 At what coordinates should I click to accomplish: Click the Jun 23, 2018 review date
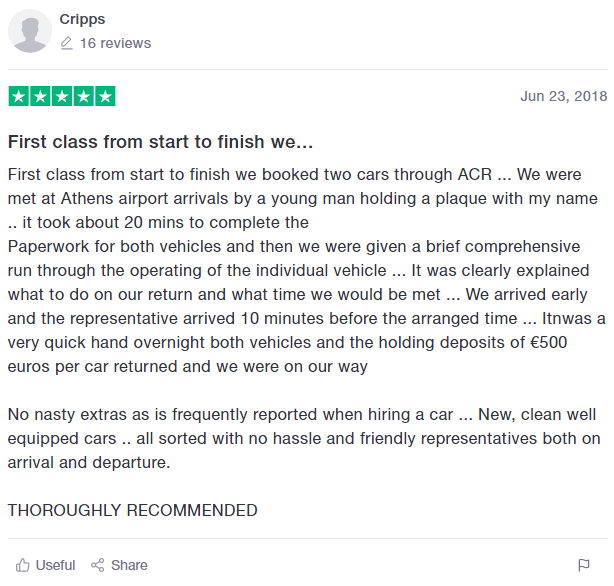563,96
